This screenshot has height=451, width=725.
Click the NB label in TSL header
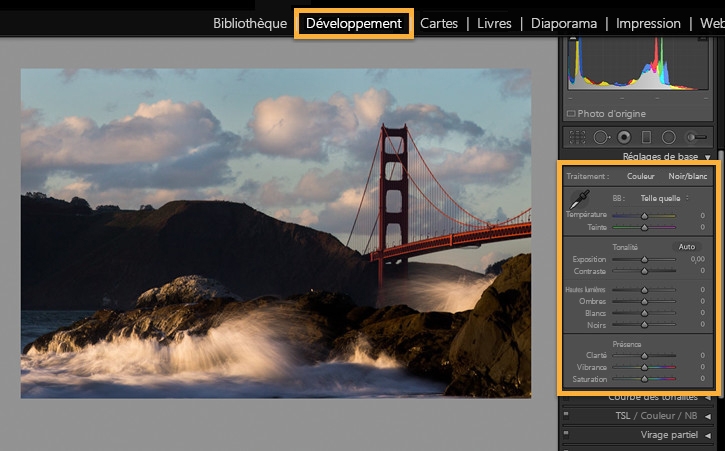point(691,416)
